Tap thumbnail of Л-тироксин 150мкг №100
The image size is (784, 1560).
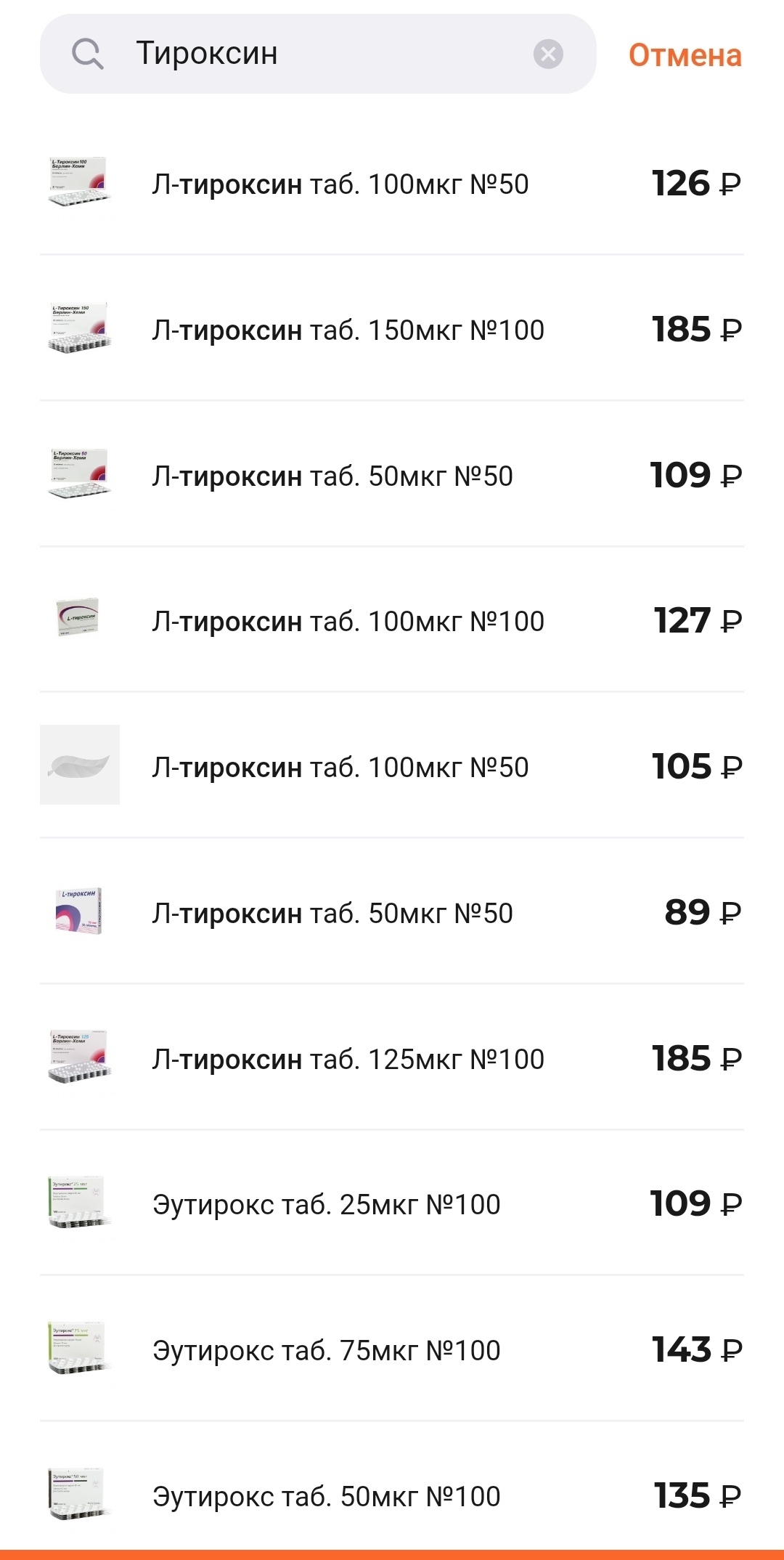(80, 328)
